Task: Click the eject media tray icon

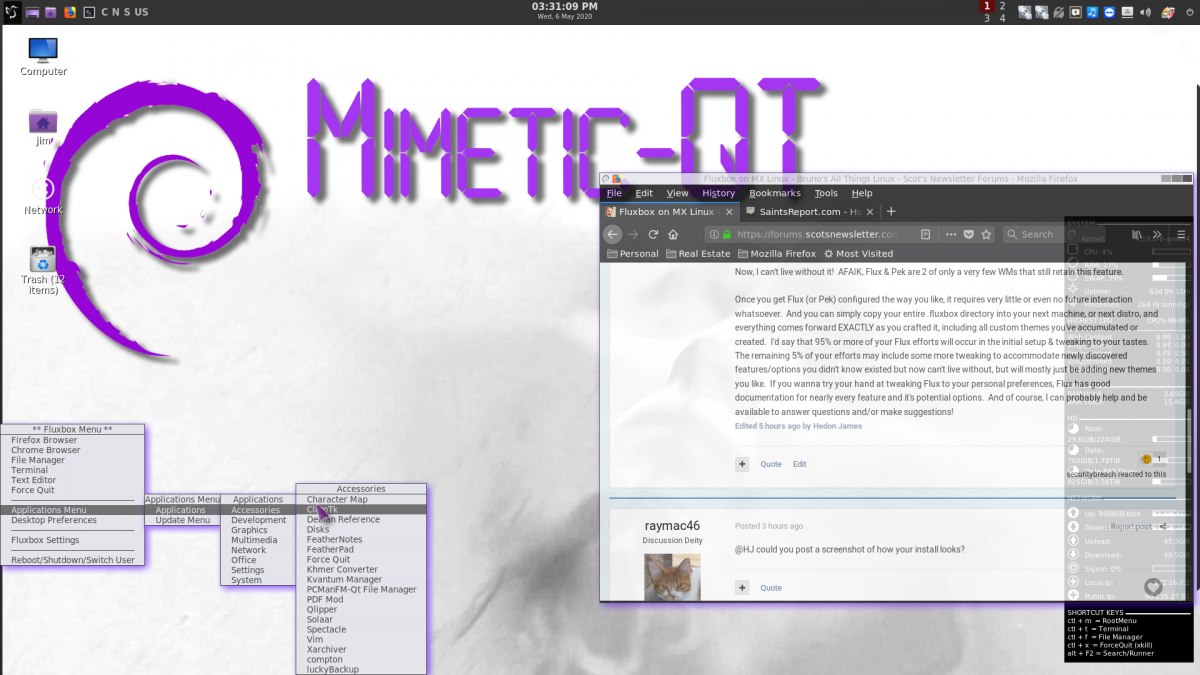Action: 1127,12
